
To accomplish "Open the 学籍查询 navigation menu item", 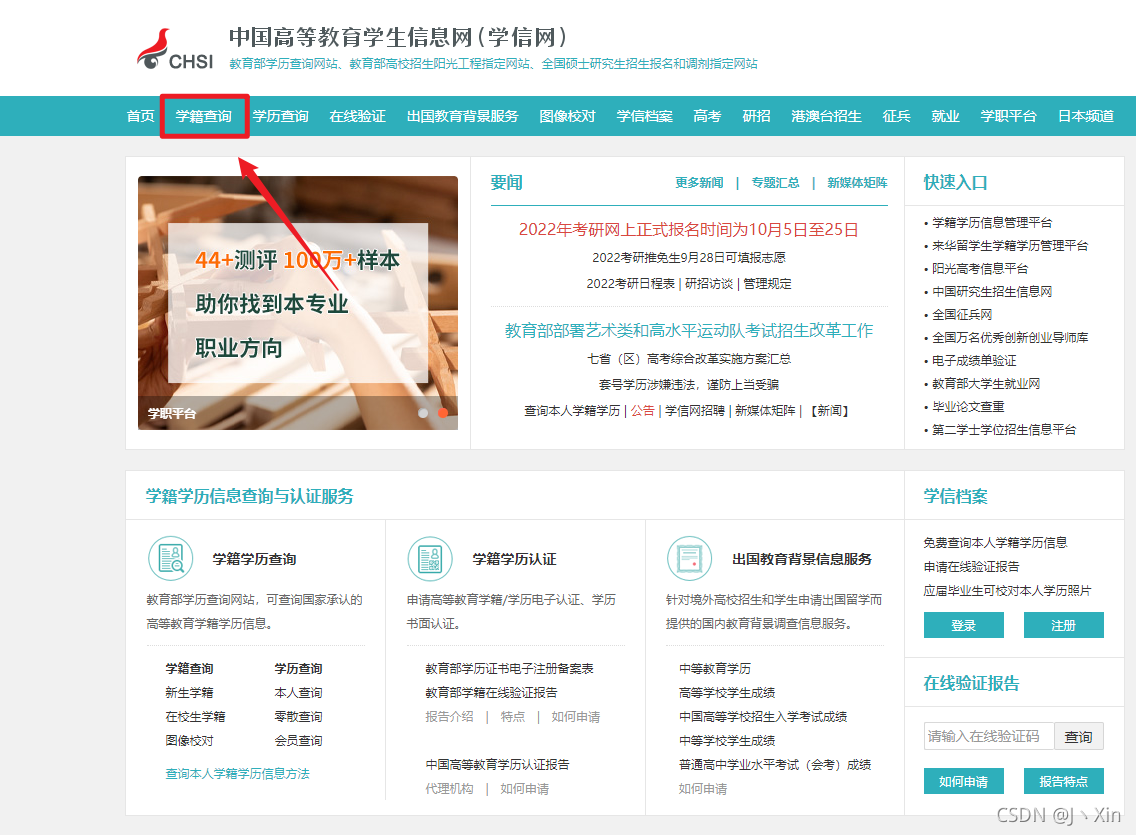I will tap(204, 116).
